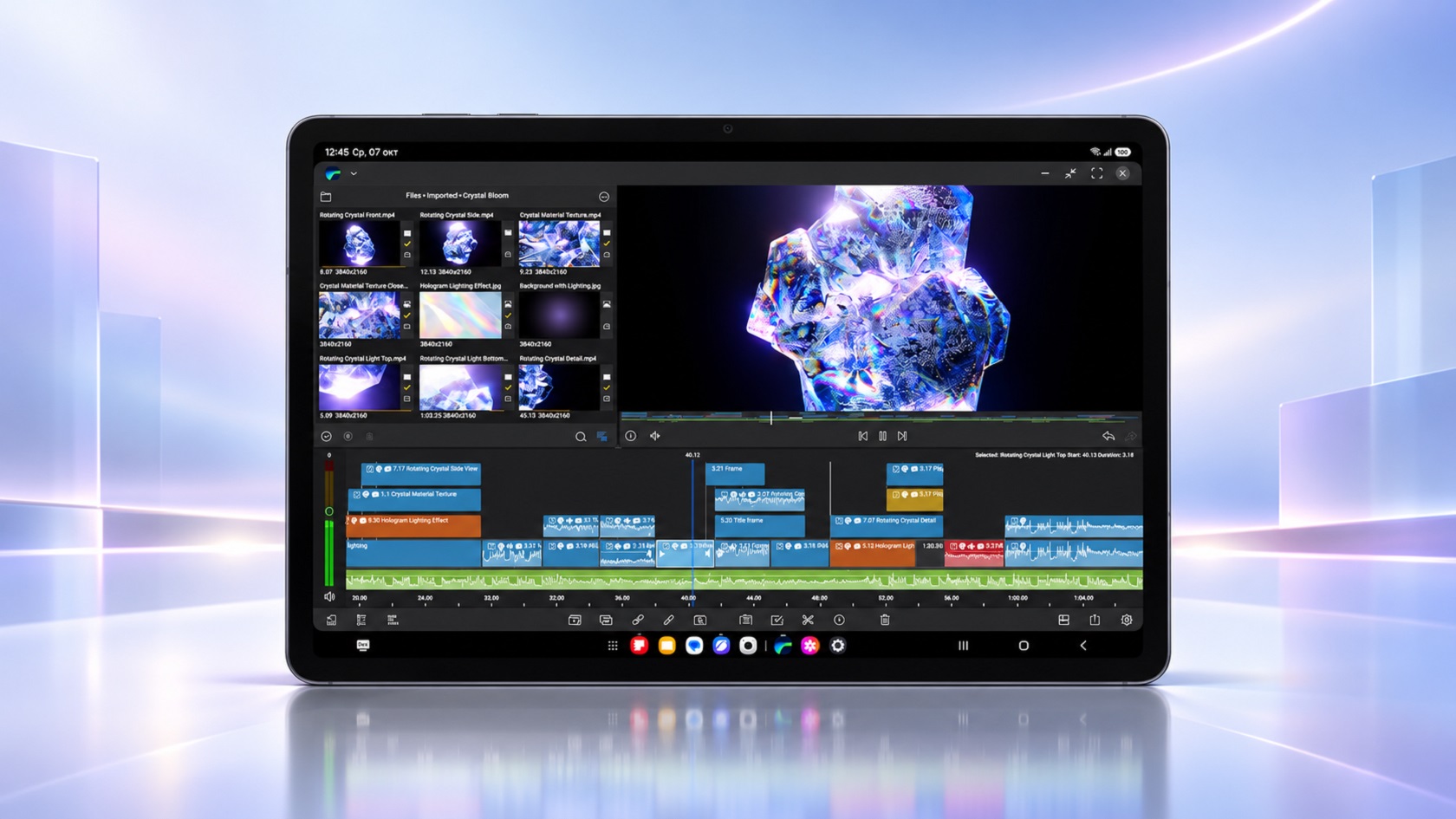Open the clip editor pencil tool
Viewport: 1456px width, 819px height.
pyautogui.click(x=669, y=620)
